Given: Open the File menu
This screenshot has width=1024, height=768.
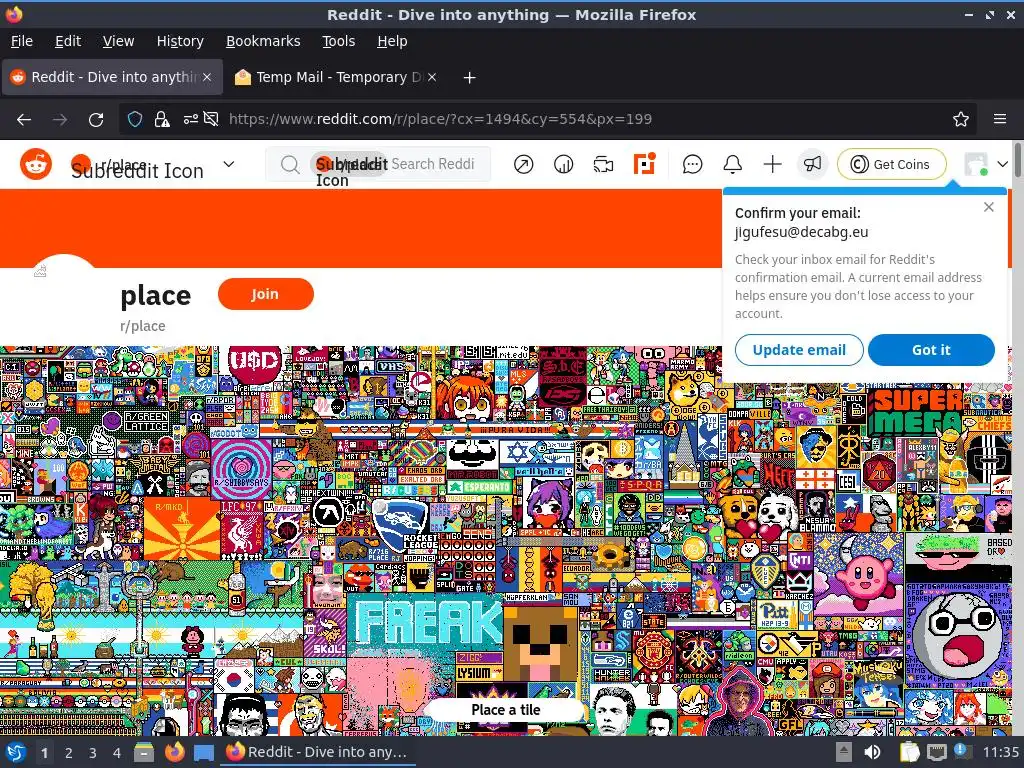Looking at the screenshot, I should point(22,41).
